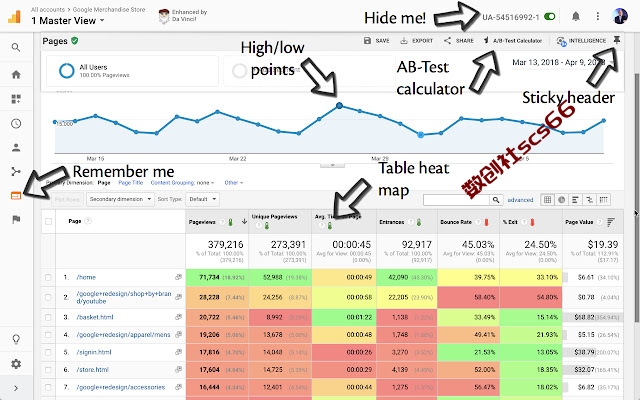This screenshot has height=400, width=640.
Task: Select Page Title primary dimension
Action: point(131,183)
